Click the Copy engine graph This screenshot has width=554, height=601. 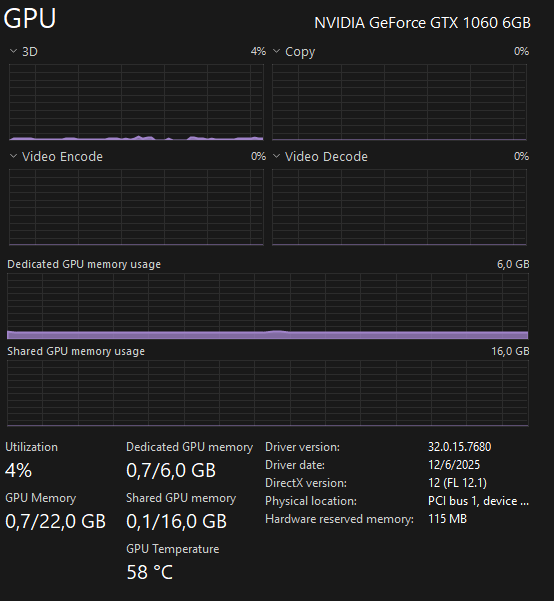pos(399,102)
